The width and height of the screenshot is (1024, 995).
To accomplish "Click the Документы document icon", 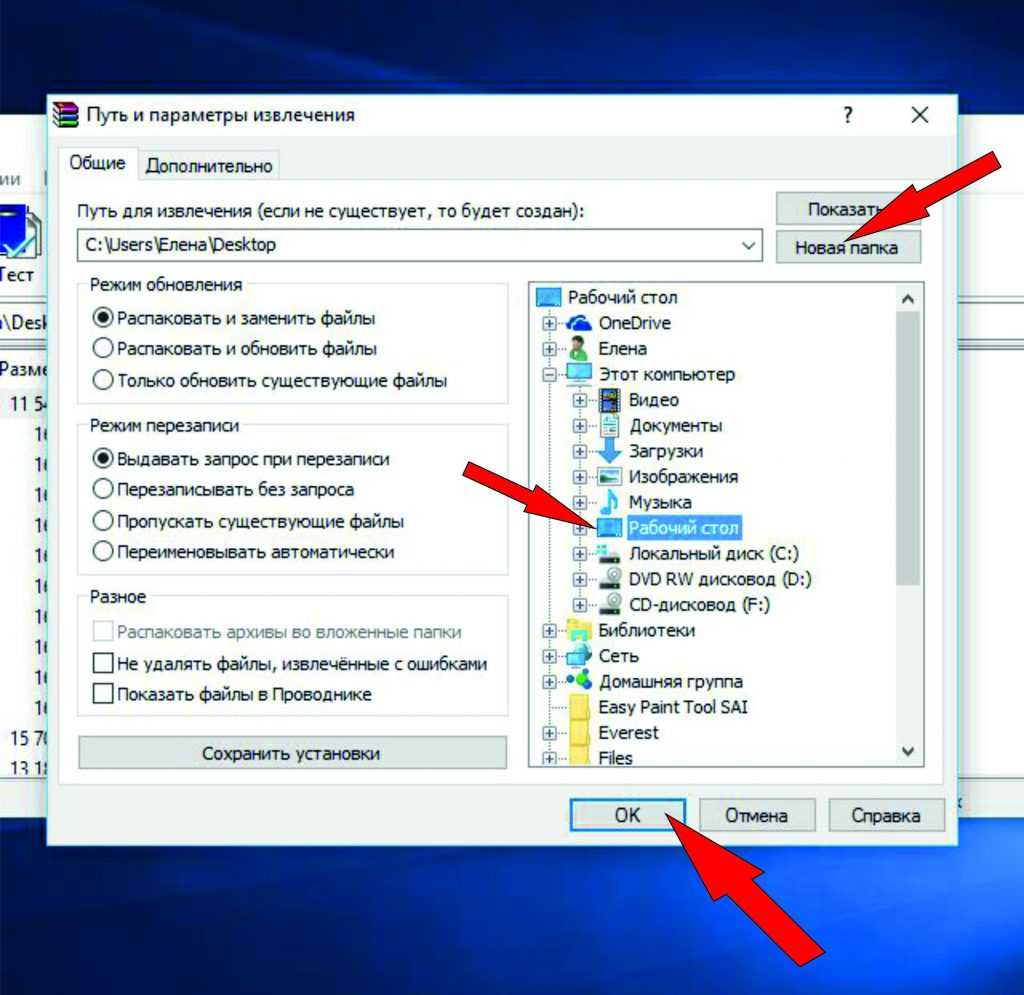I will [x=609, y=426].
